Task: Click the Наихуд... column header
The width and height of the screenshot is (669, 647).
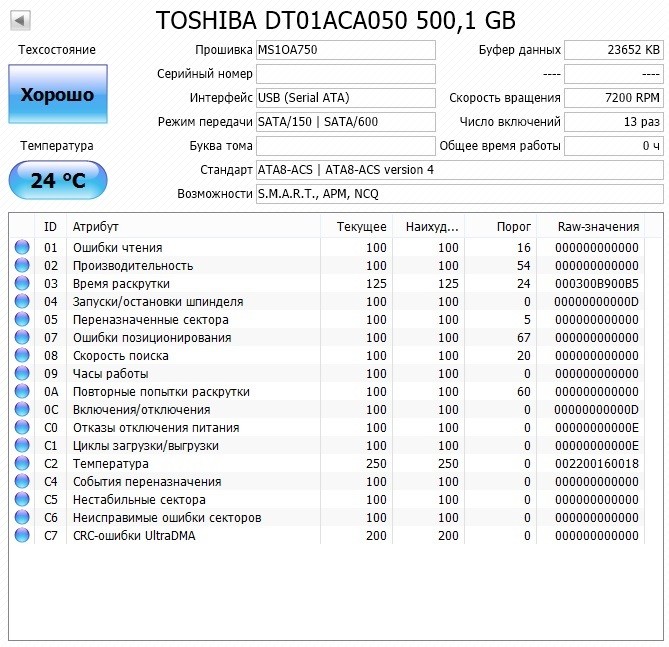Action: point(428,227)
